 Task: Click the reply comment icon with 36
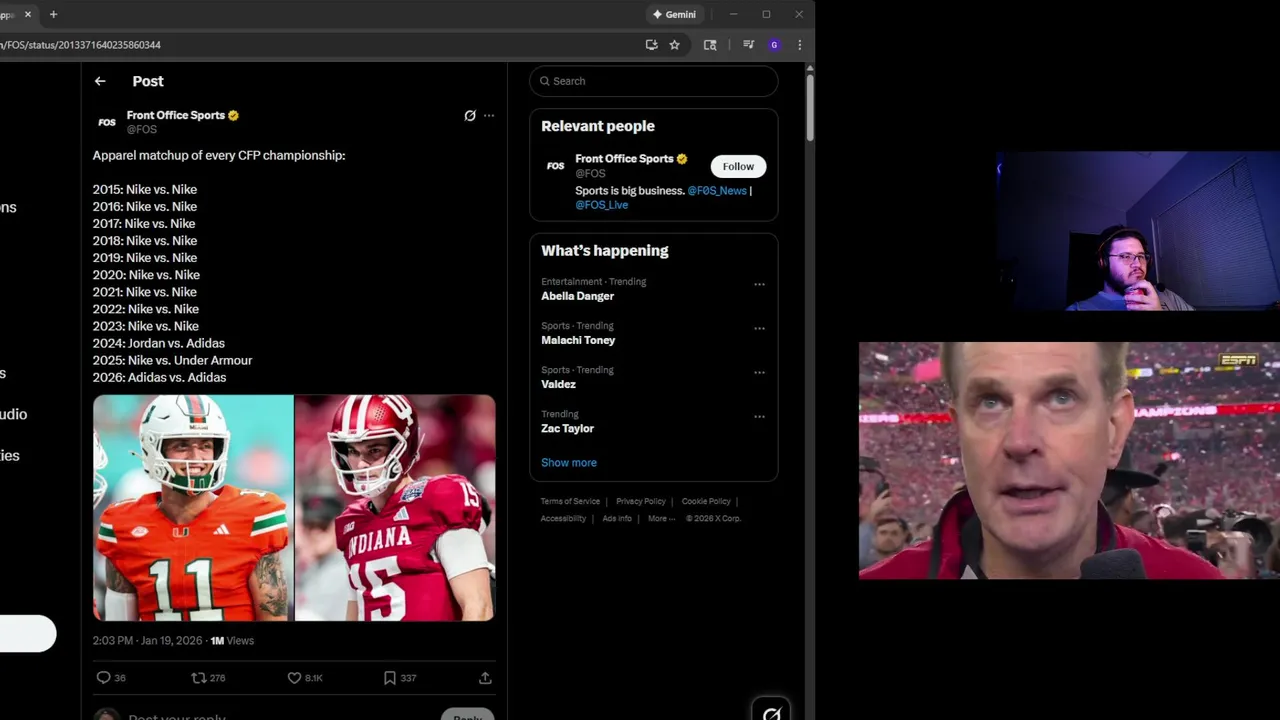click(103, 678)
